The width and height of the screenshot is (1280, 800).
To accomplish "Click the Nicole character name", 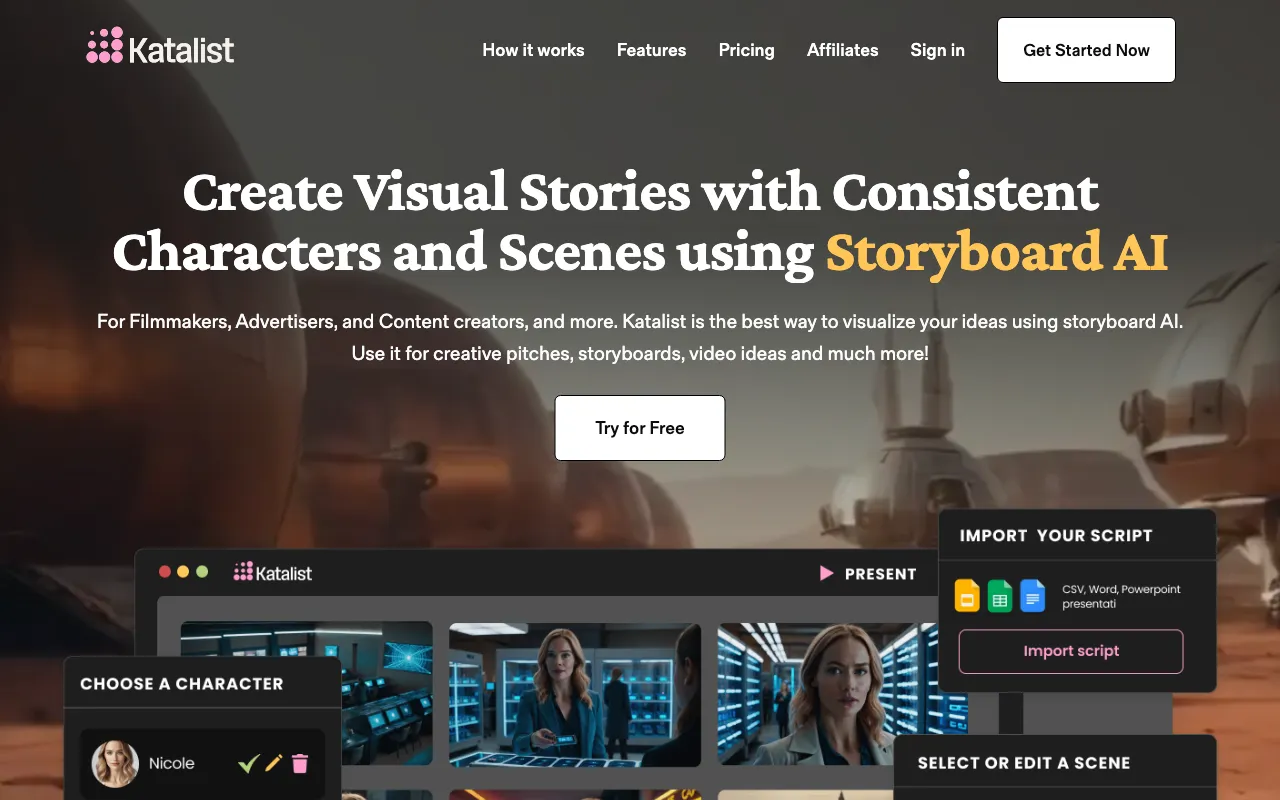I will 172,763.
